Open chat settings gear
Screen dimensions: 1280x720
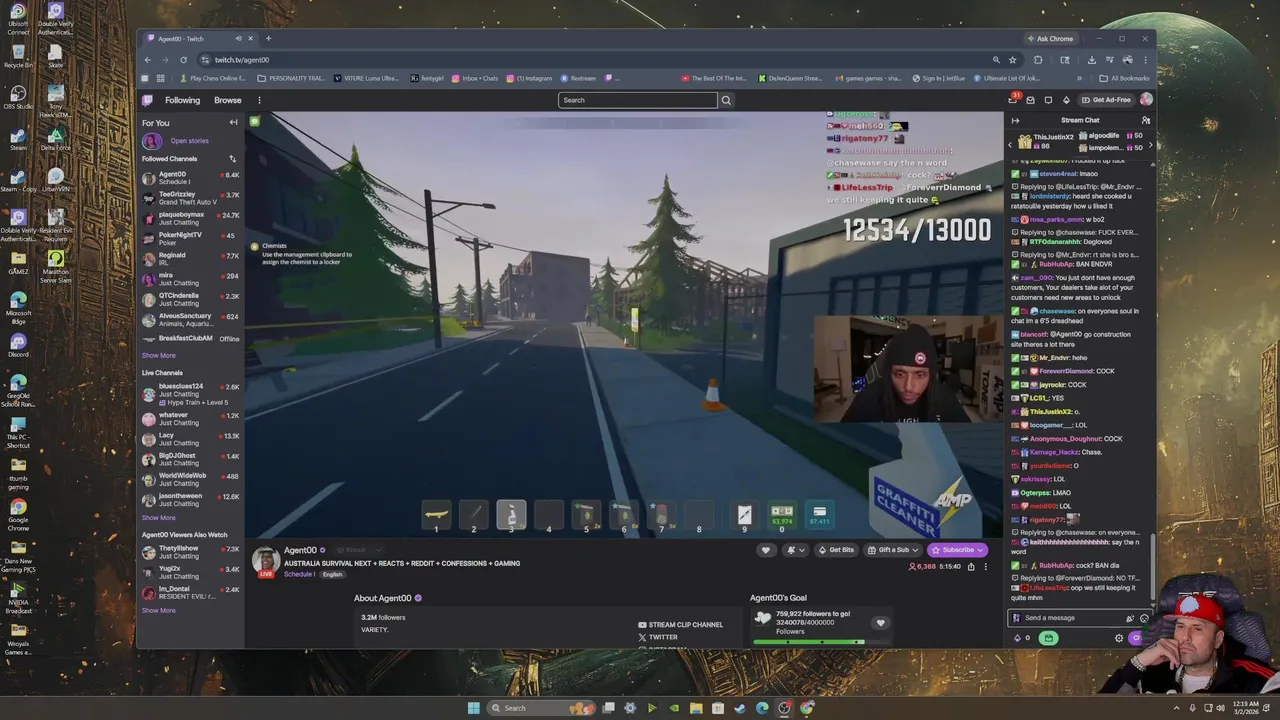coord(1119,638)
